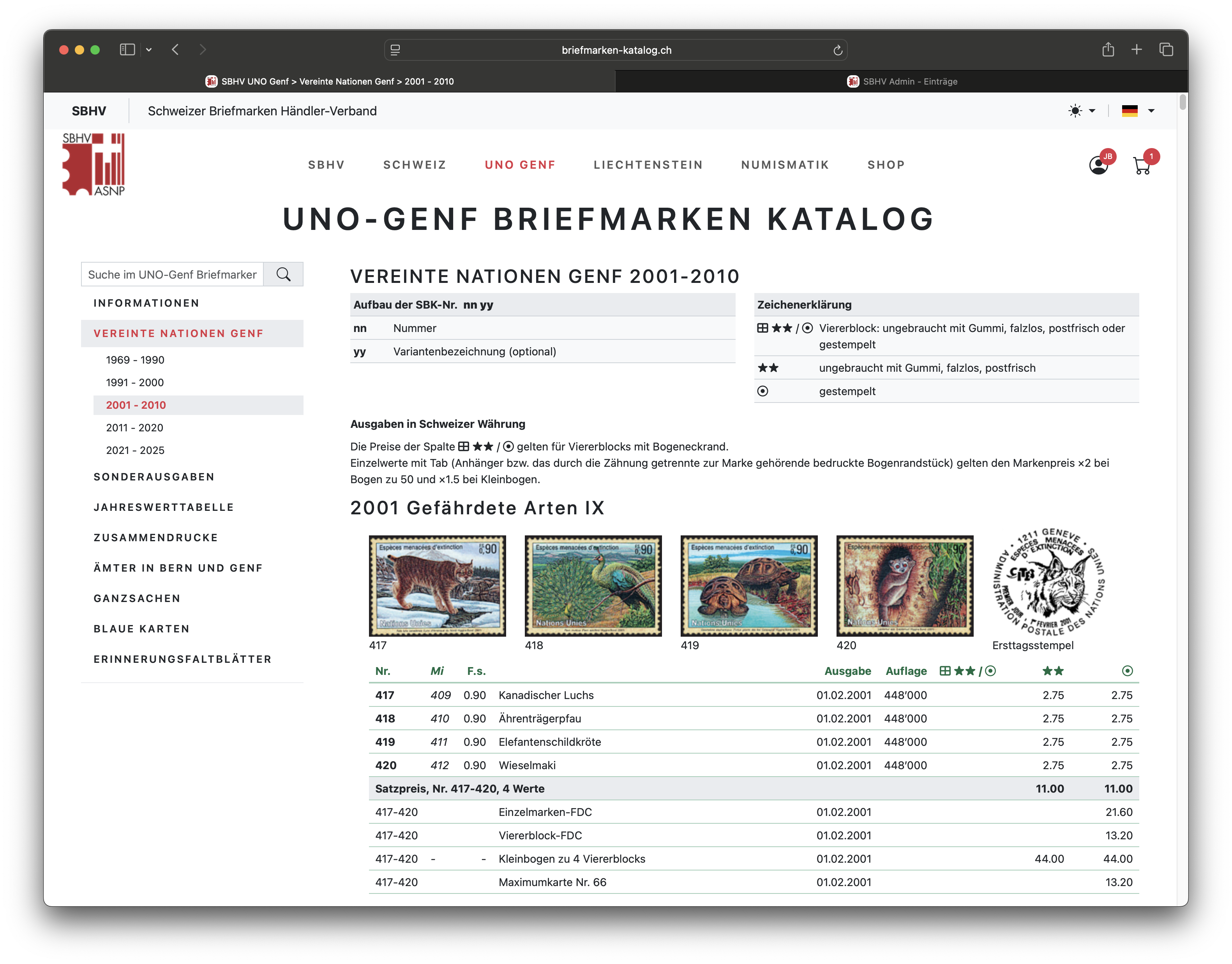Open the LIECHTENSTEIN navigation menu item
This screenshot has height=964, width=1232.
[x=648, y=165]
